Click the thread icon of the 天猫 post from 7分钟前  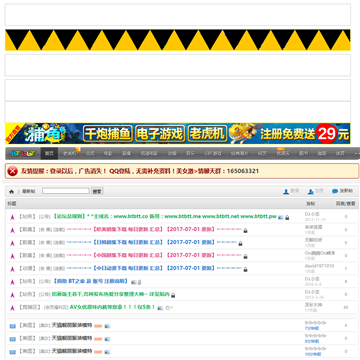coord(12,326)
